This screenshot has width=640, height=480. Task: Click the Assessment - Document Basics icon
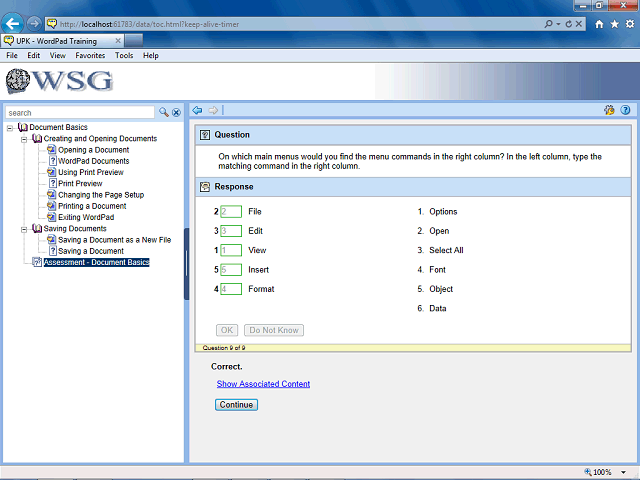[37, 262]
